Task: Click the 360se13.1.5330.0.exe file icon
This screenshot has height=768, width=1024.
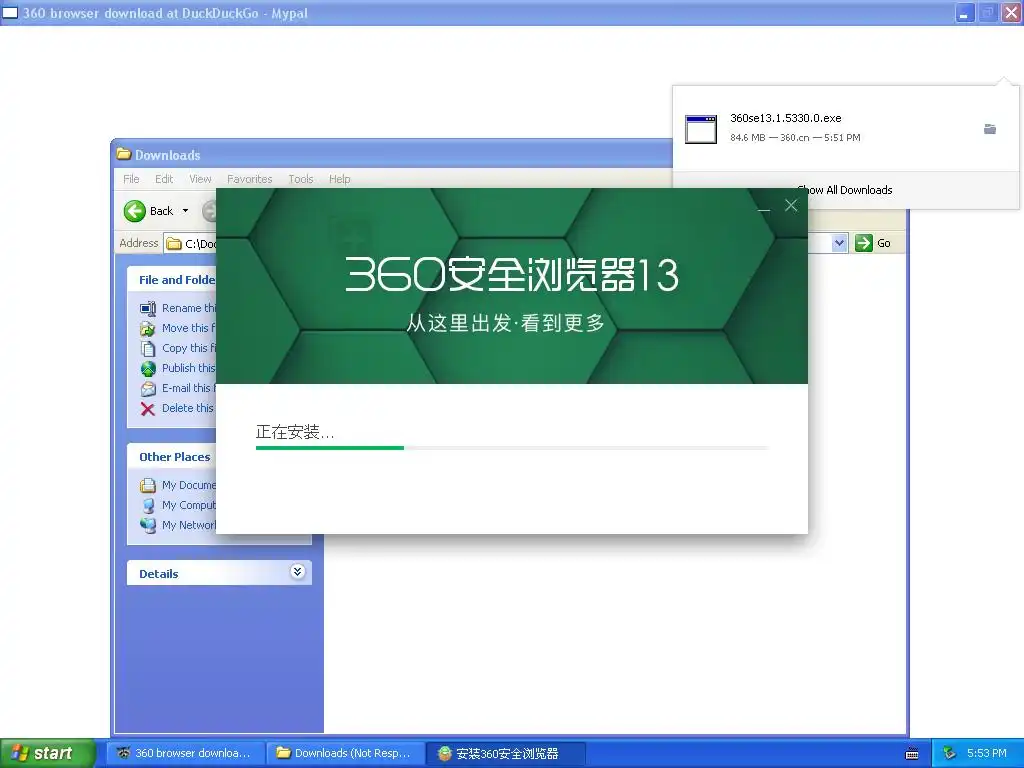Action: 701,129
